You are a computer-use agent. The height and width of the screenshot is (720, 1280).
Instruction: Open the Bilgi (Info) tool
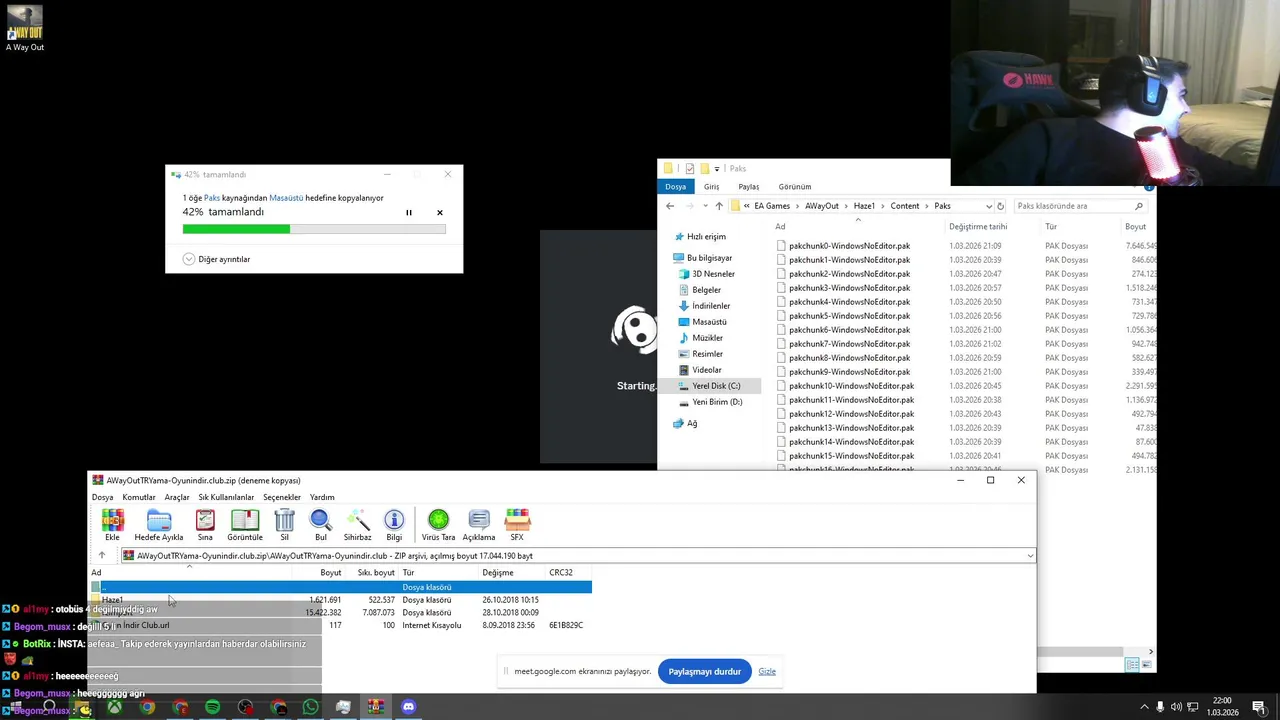394,524
